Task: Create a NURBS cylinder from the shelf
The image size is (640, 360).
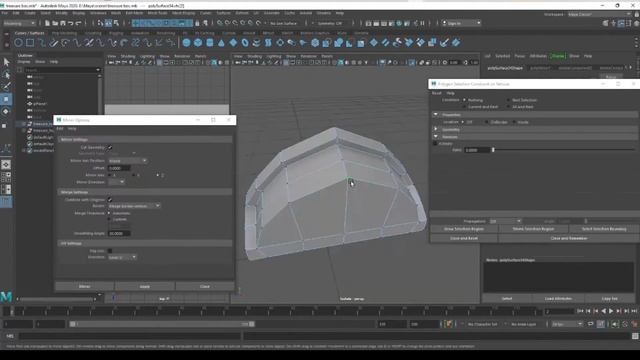Action: (210, 42)
